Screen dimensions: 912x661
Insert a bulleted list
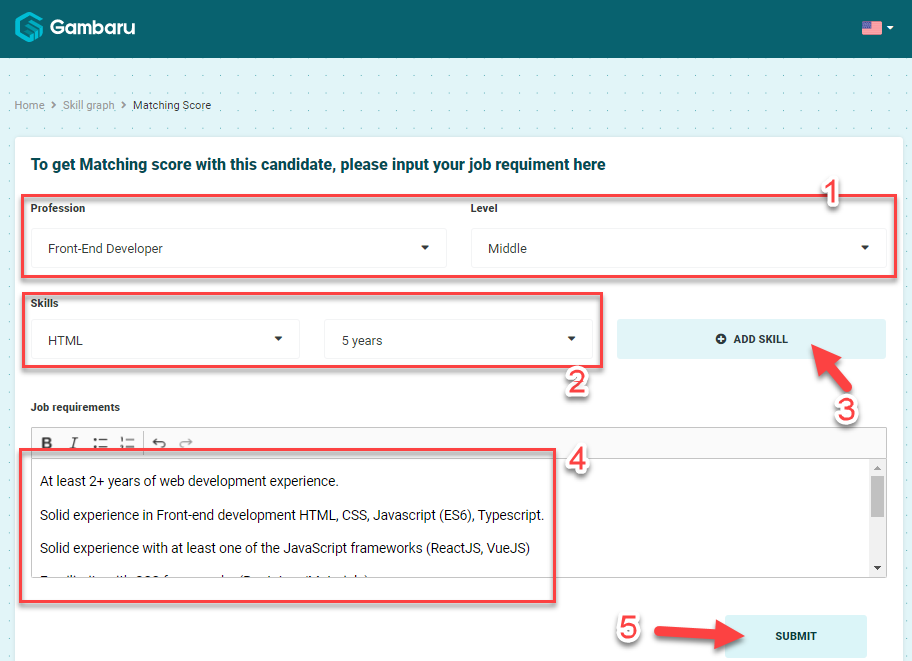tap(101, 443)
